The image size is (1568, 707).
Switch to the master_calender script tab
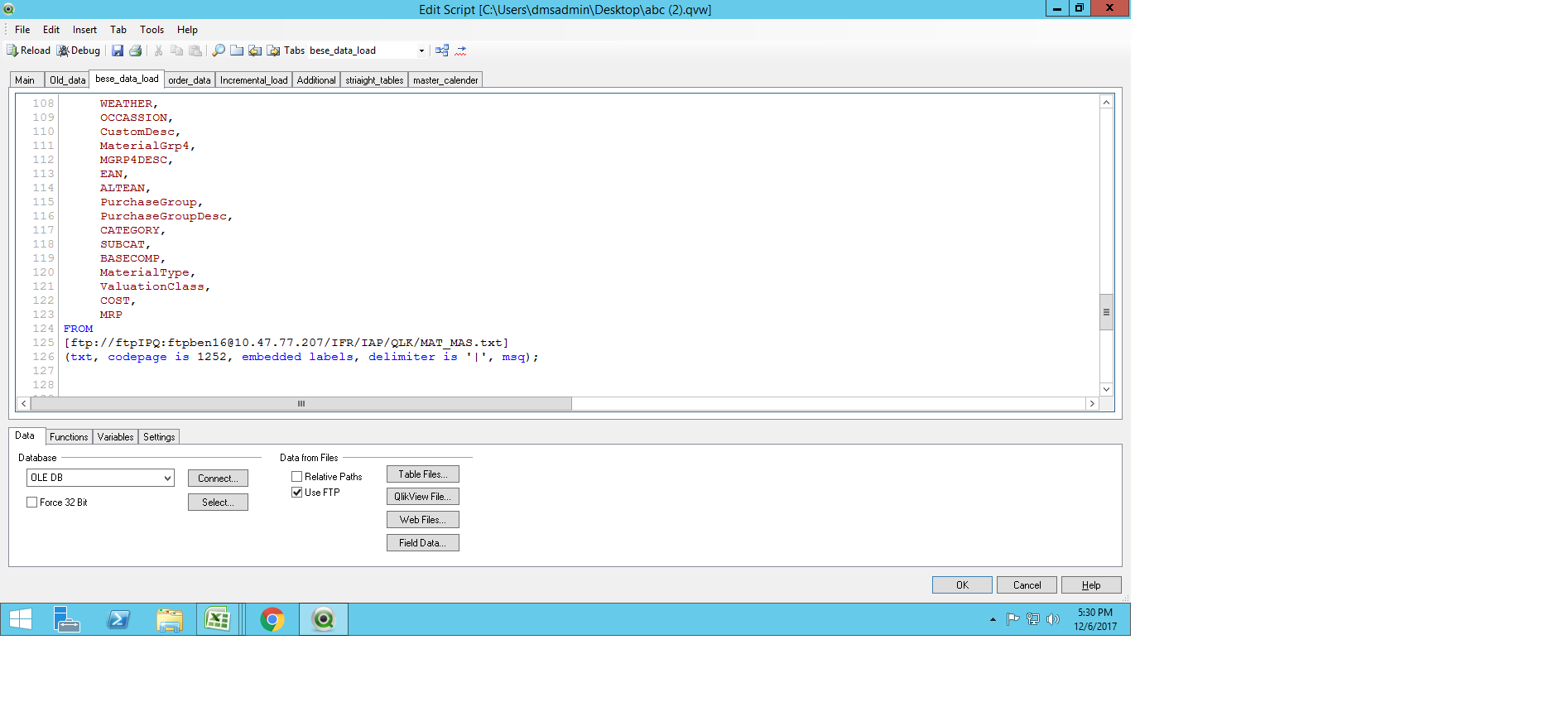[x=445, y=80]
